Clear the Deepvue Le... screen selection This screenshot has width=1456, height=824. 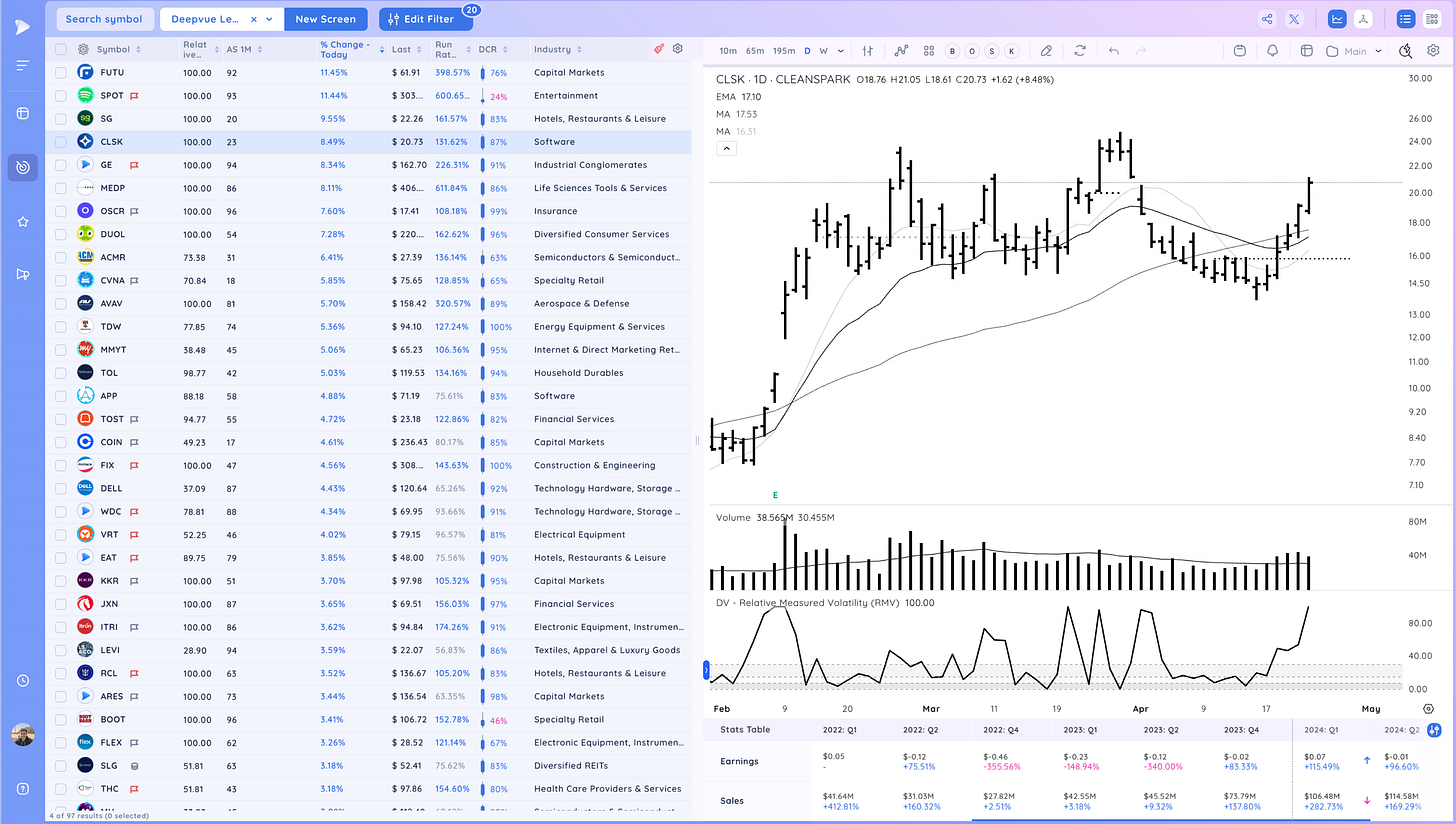point(254,19)
